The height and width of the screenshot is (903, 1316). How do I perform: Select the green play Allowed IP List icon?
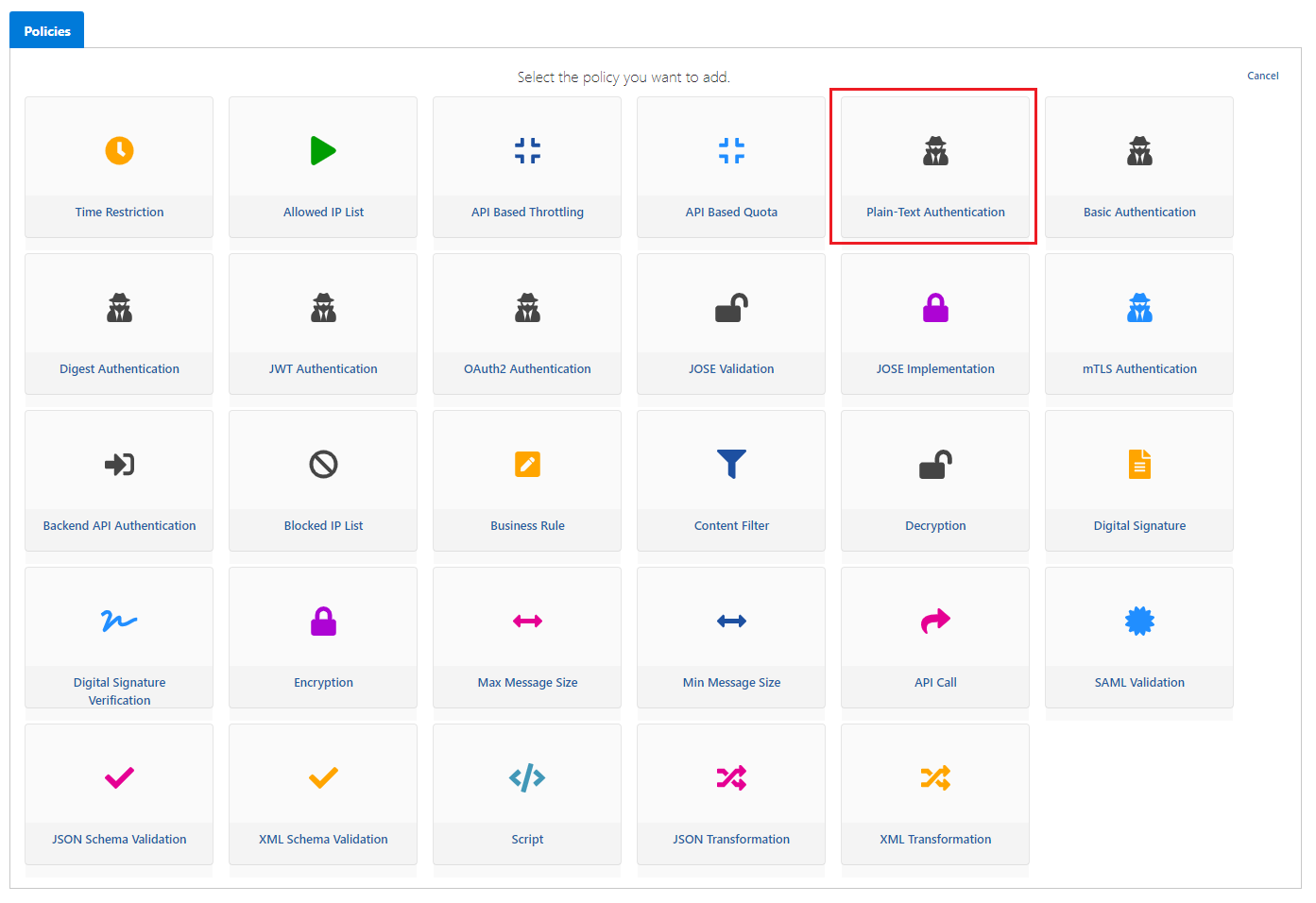click(x=323, y=150)
